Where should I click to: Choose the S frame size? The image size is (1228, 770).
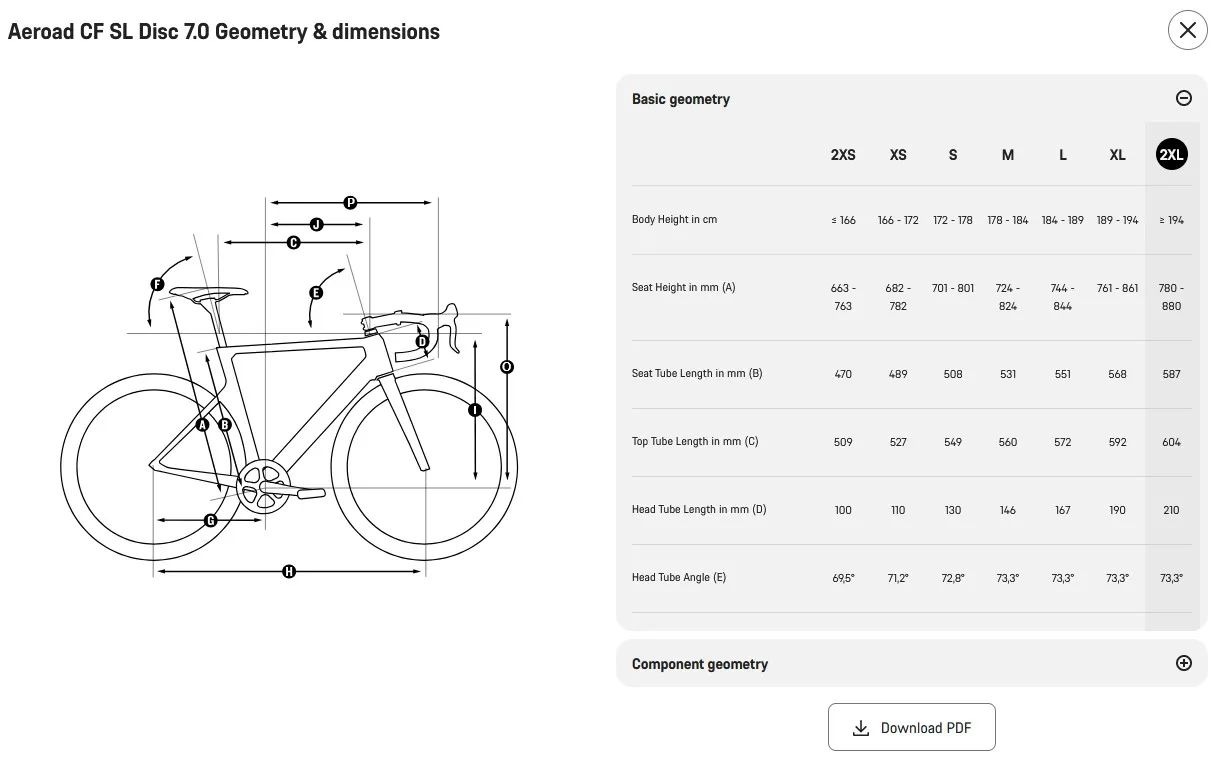(x=952, y=155)
